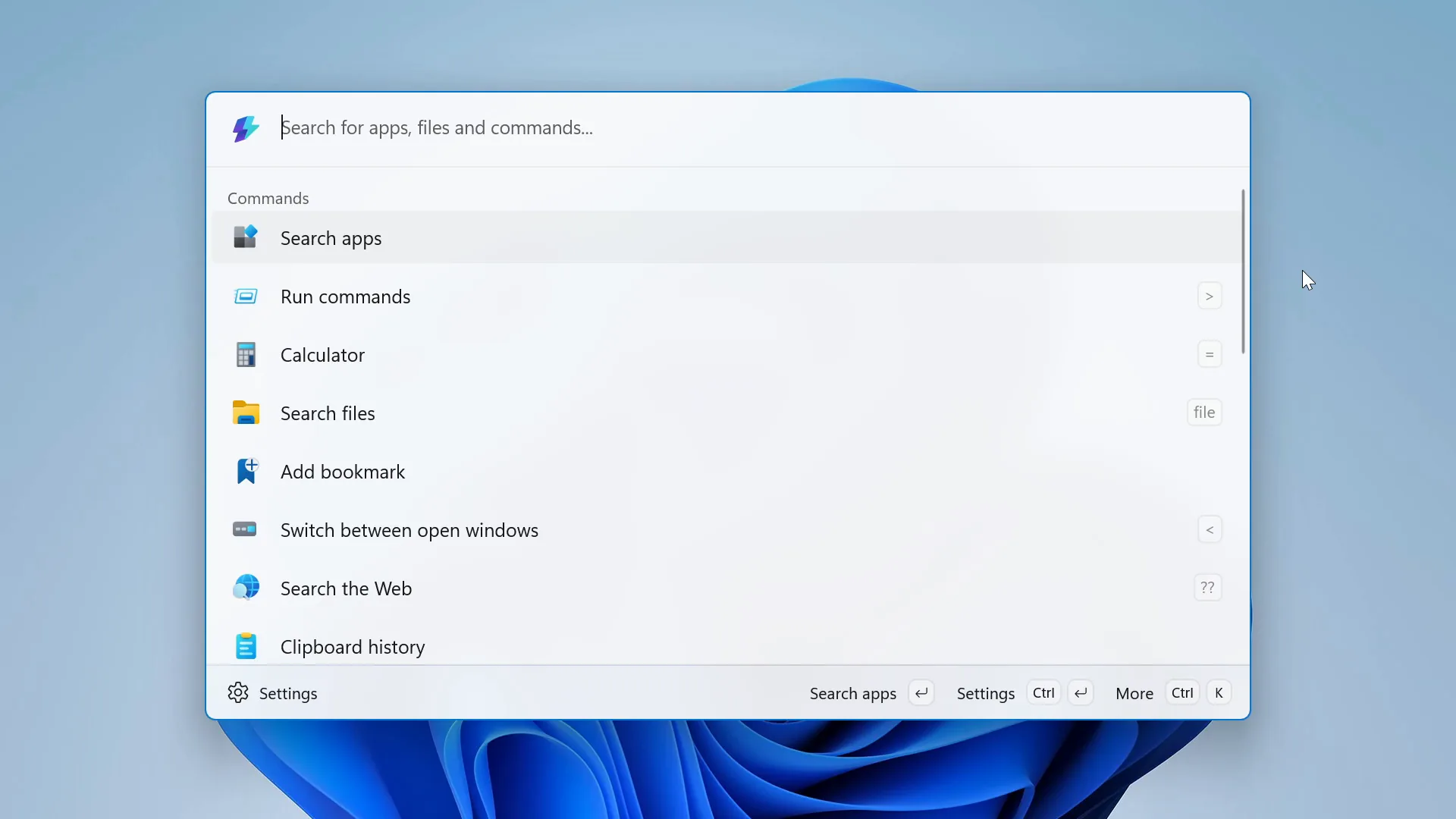
Task: Click the Command Palette lightning bolt logo
Action: [246, 128]
